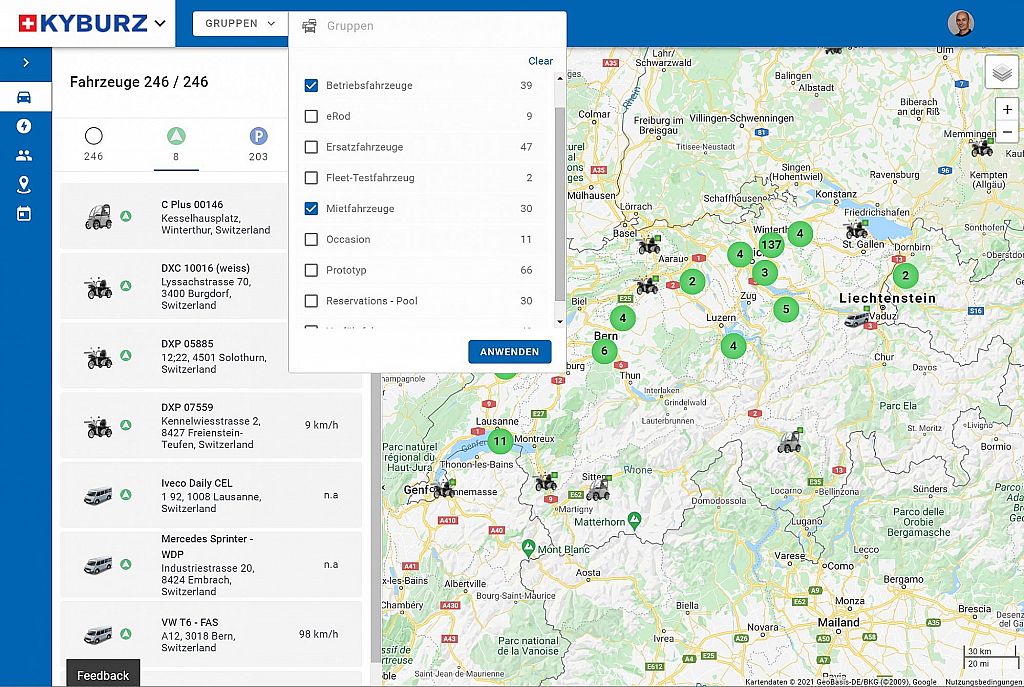Zoom in on the map
Viewport: 1024px width, 687px height.
1006,109
